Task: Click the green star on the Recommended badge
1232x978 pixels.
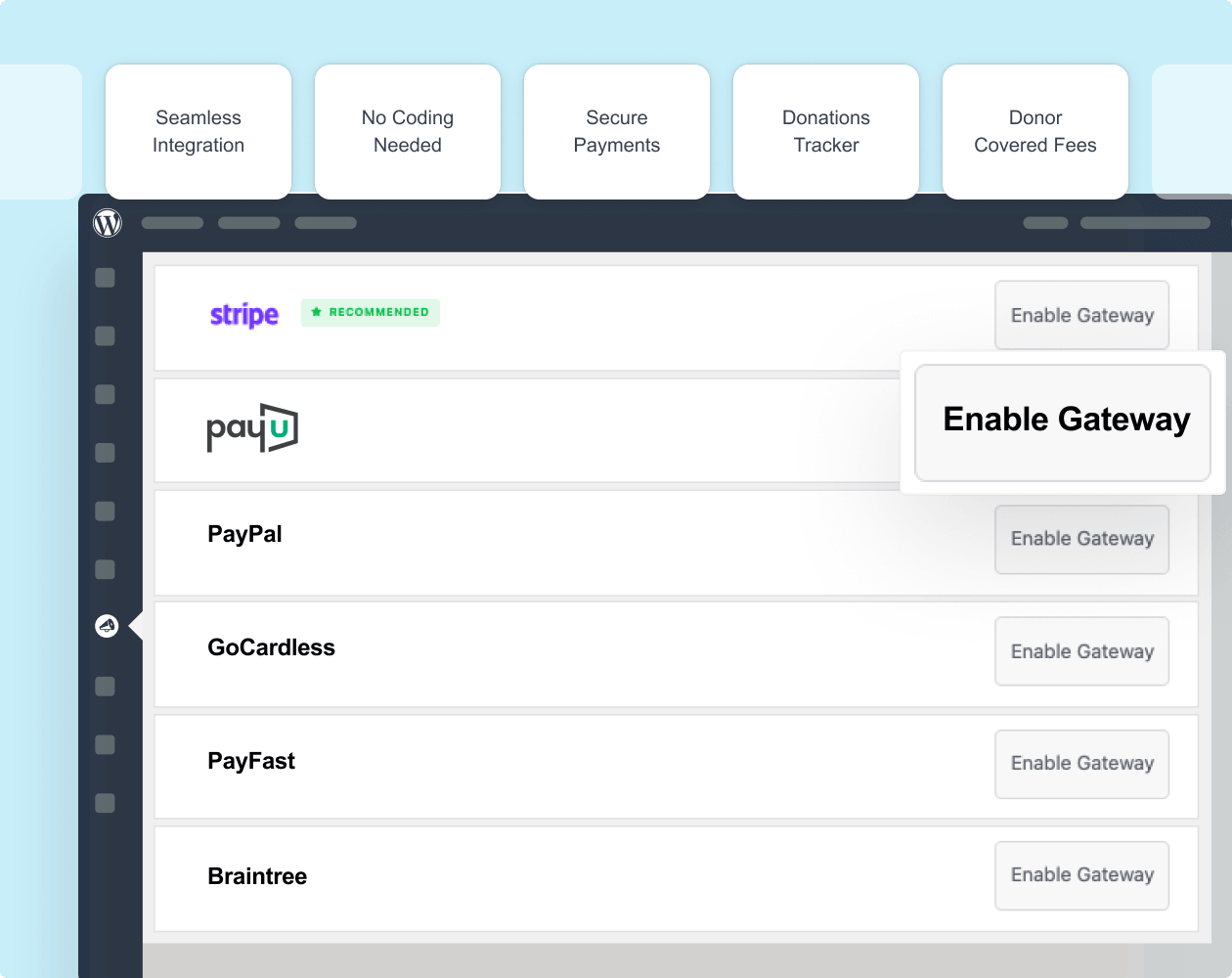Action: 315,312
